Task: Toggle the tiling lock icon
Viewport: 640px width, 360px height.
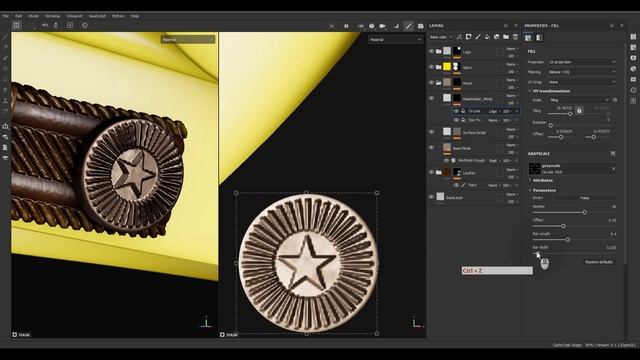Action: (x=579, y=110)
